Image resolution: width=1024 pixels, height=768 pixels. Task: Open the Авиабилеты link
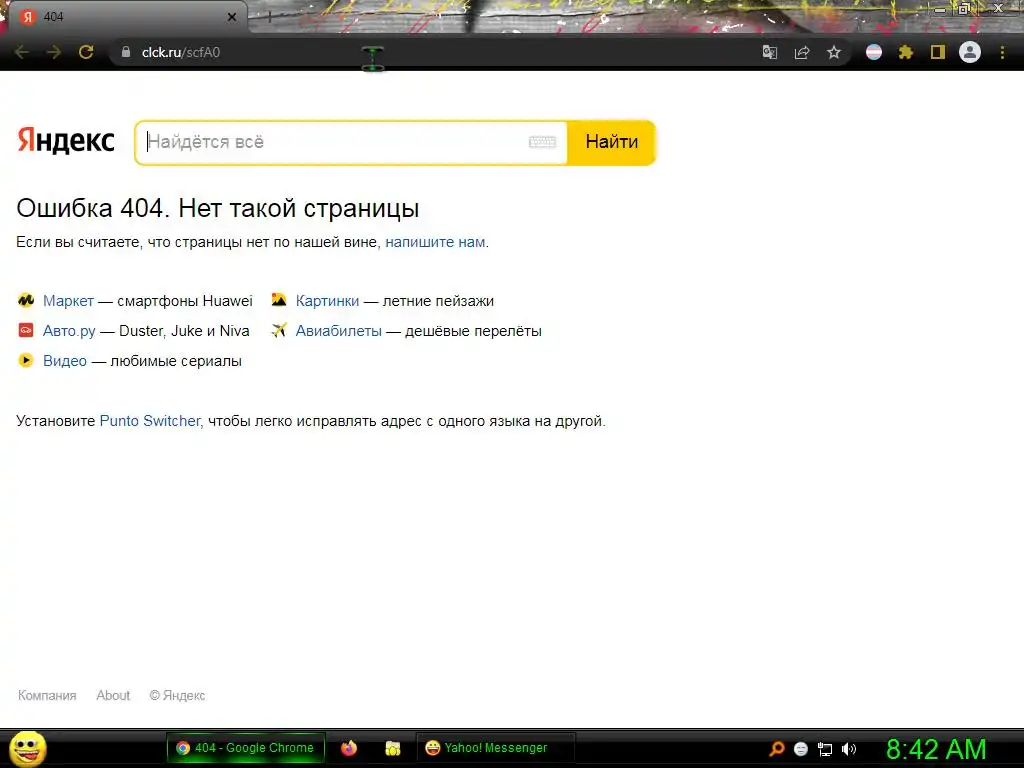click(339, 331)
